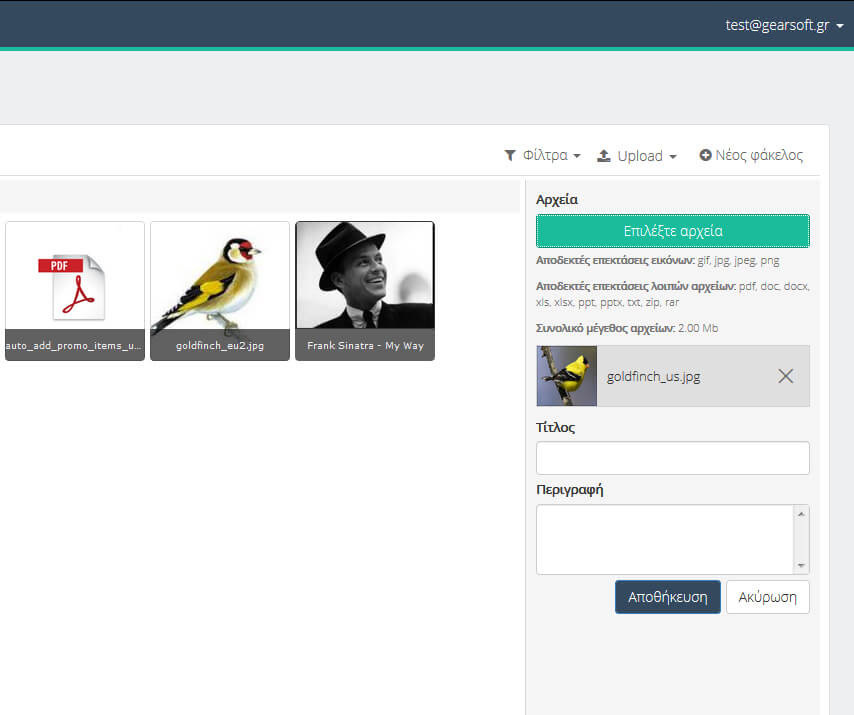Focus the Περιγραφή text area
The image size is (854, 715).
pos(665,539)
